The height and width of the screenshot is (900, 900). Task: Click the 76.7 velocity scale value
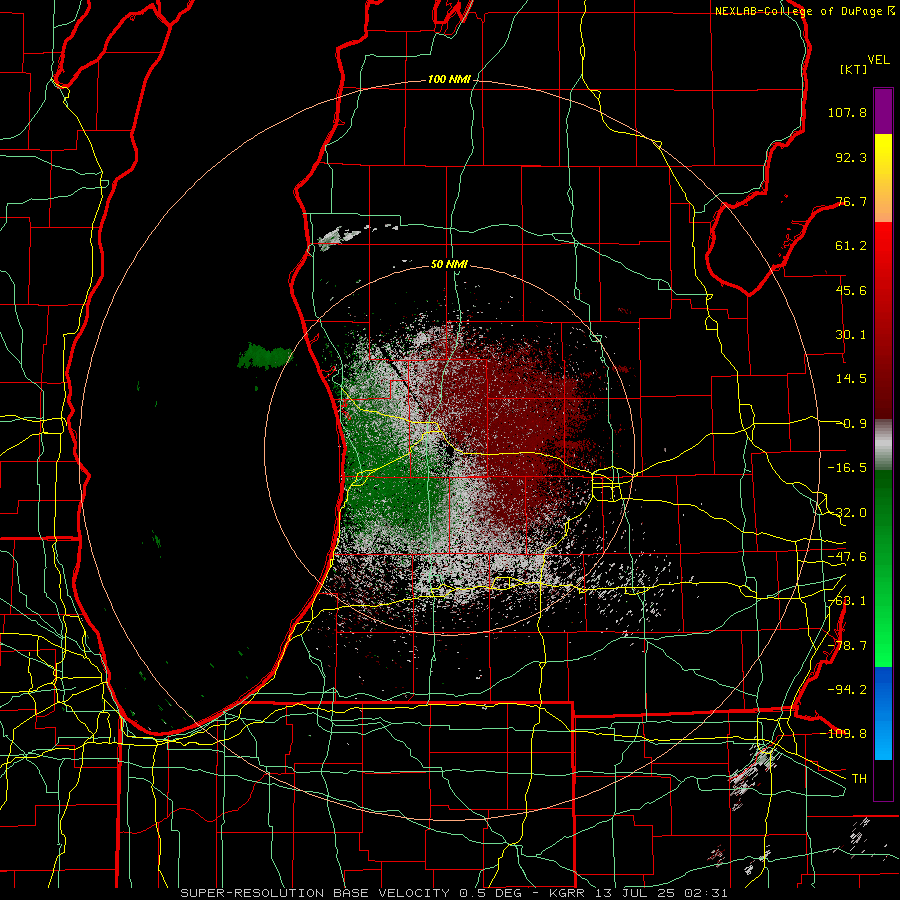tap(851, 201)
